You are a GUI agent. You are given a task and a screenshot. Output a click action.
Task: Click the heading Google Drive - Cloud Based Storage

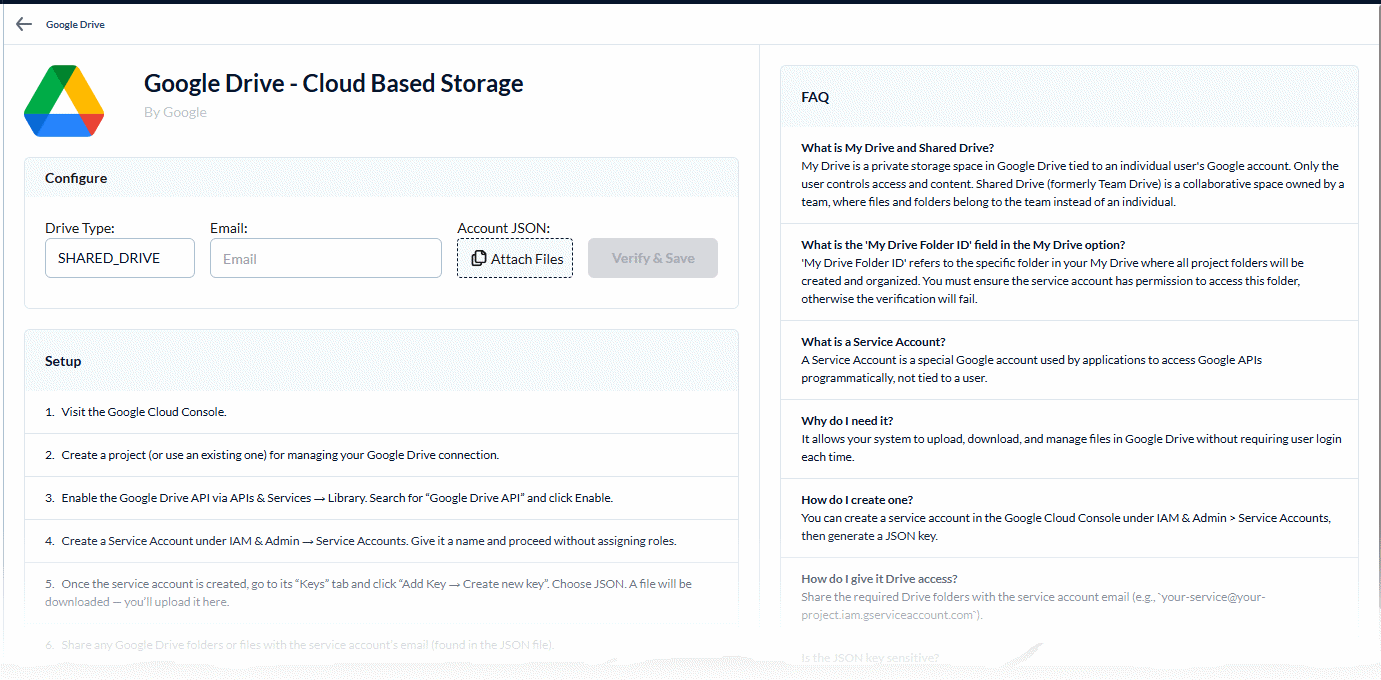[x=334, y=83]
